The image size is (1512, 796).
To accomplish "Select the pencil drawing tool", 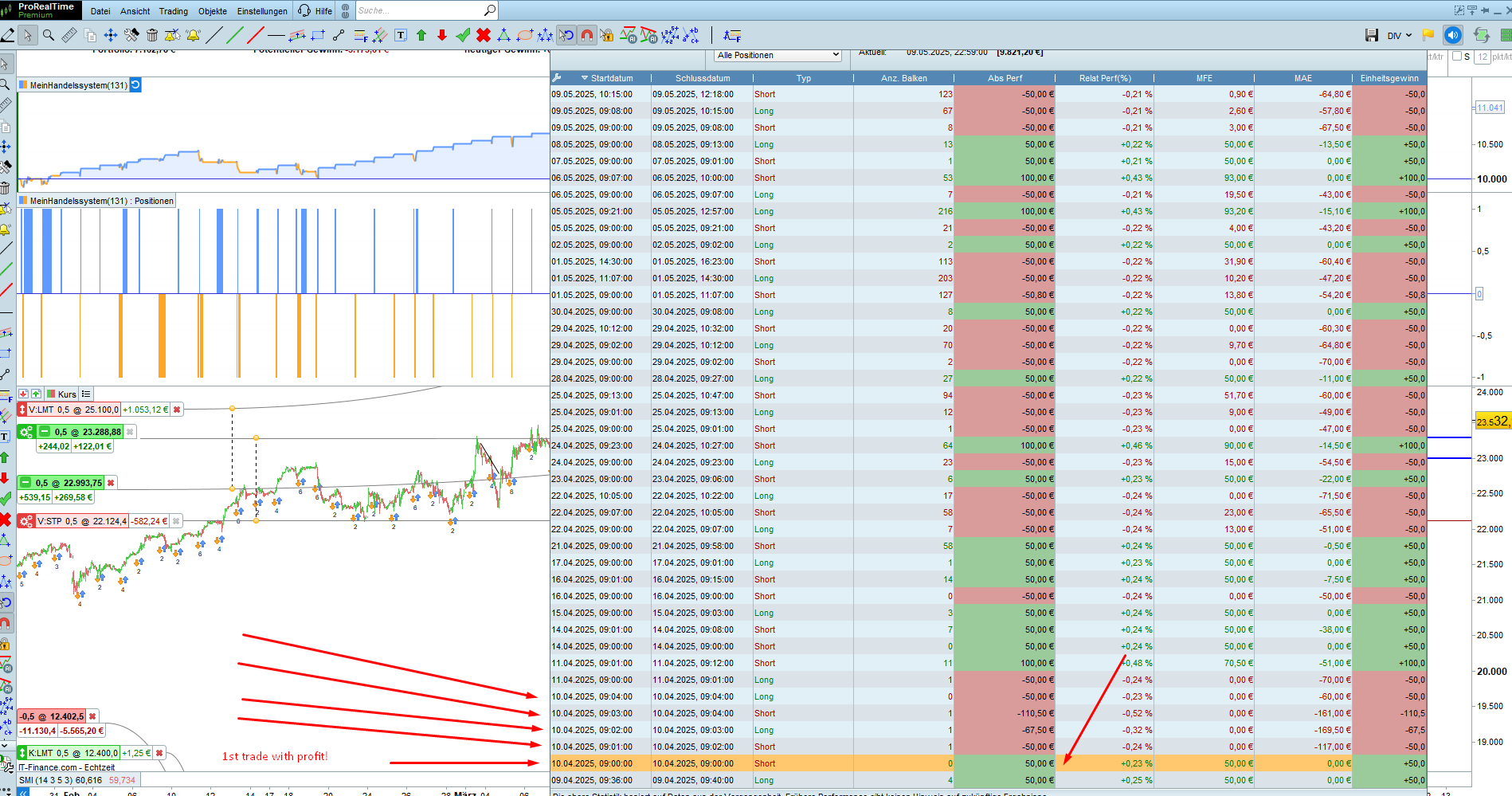I will click(x=7, y=35).
